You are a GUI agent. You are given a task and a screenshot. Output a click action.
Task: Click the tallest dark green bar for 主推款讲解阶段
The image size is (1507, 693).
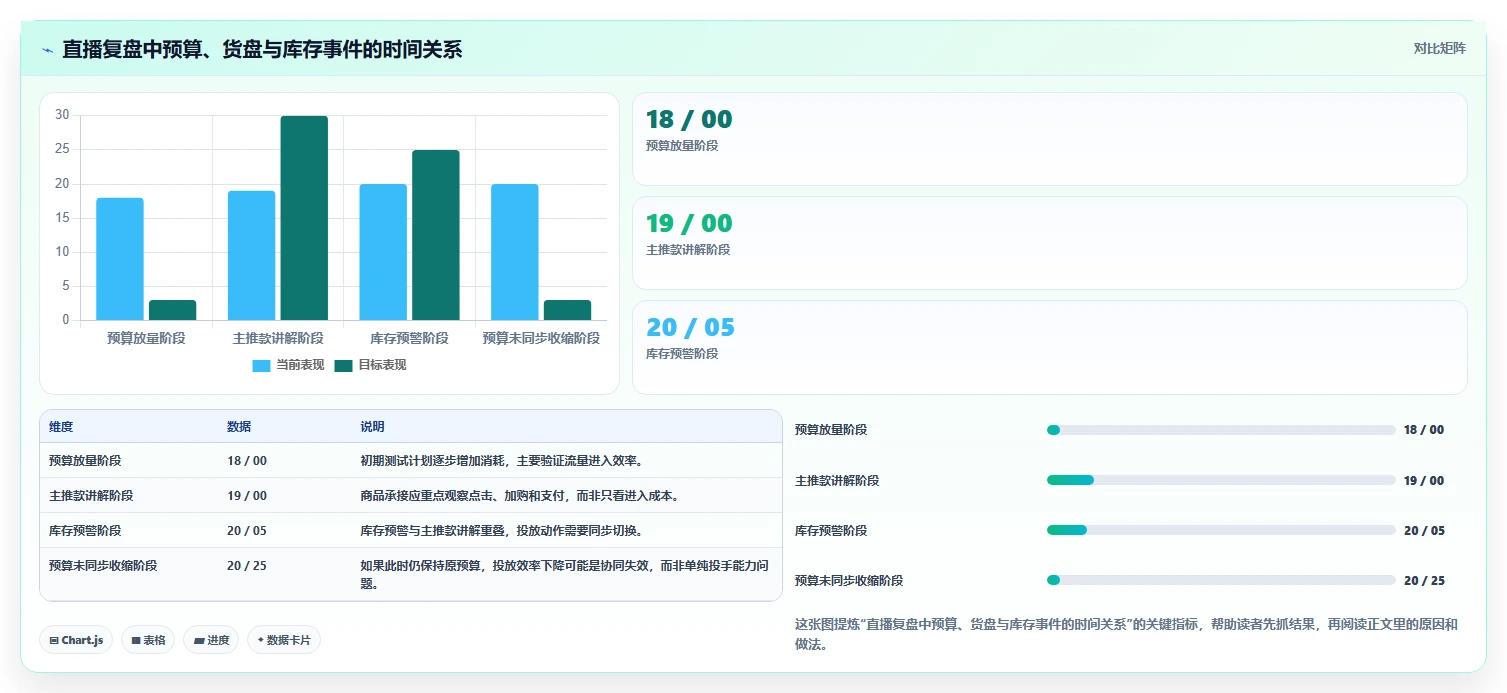click(x=304, y=218)
